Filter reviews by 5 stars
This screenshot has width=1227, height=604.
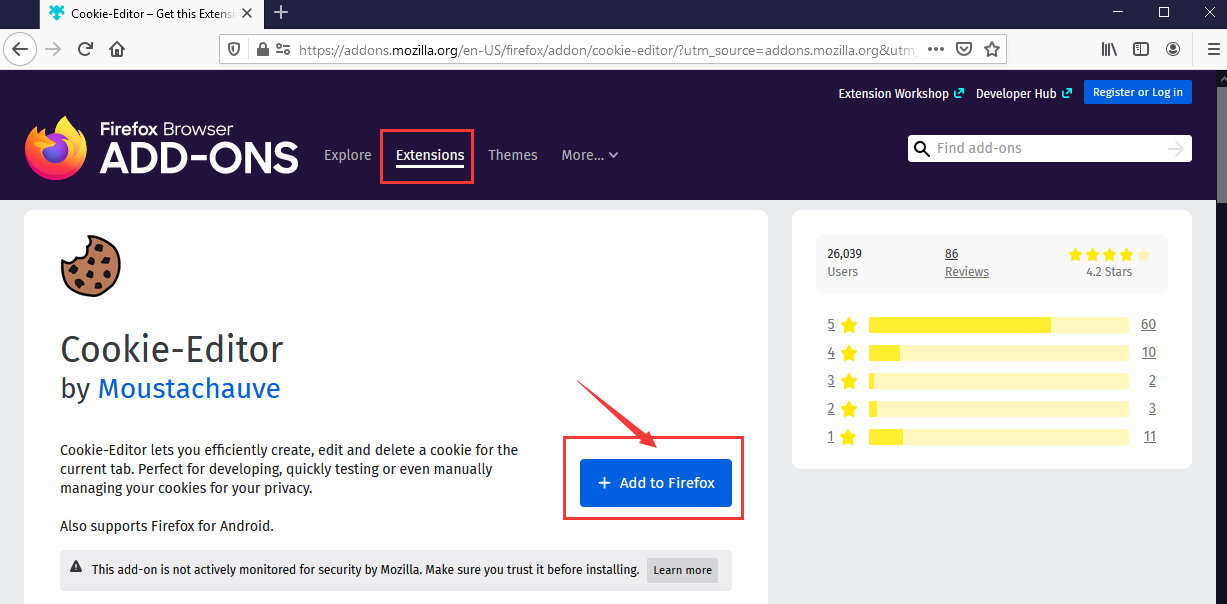coord(843,325)
